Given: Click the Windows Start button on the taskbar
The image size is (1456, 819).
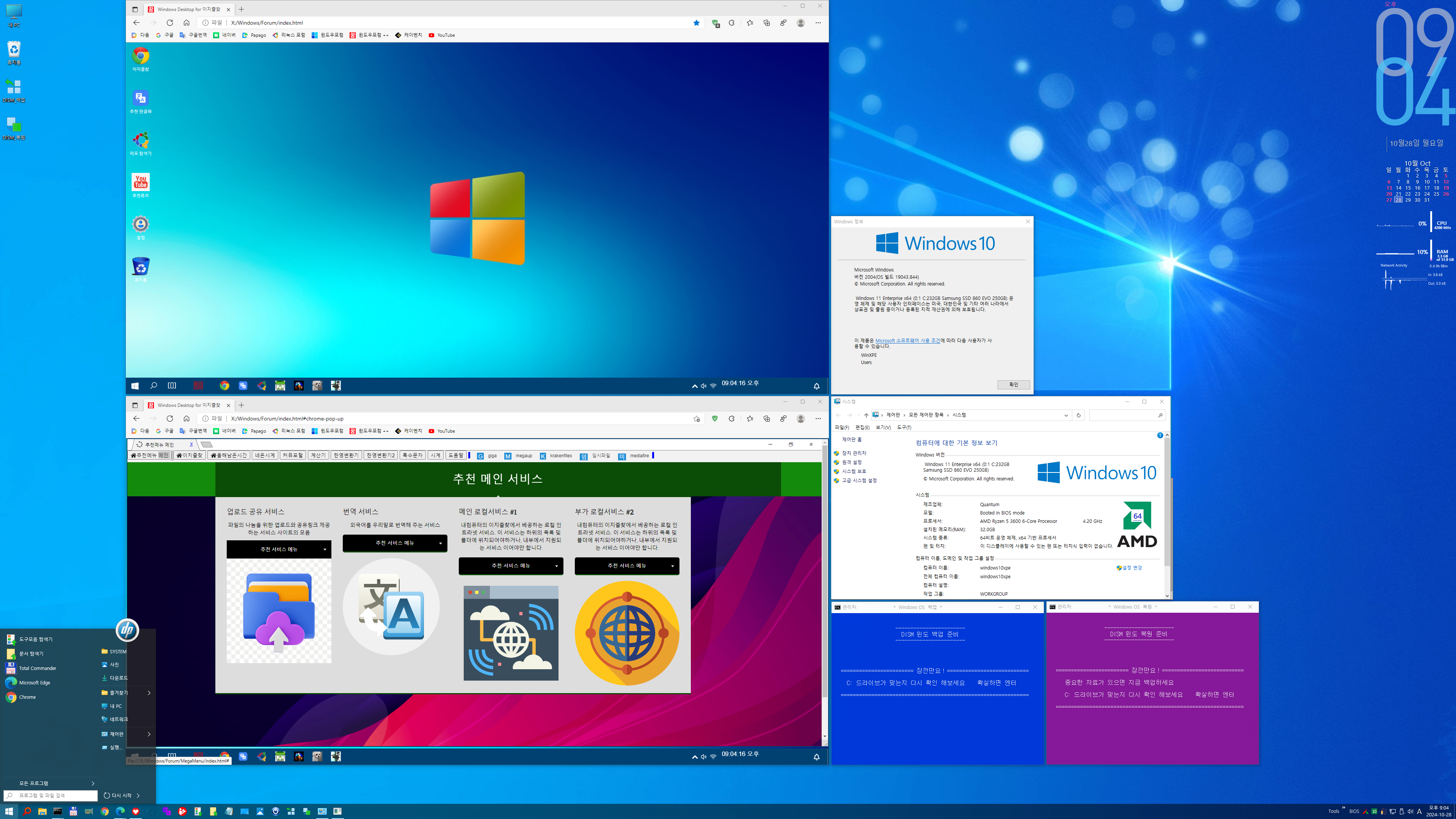Looking at the screenshot, I should click(x=8, y=811).
